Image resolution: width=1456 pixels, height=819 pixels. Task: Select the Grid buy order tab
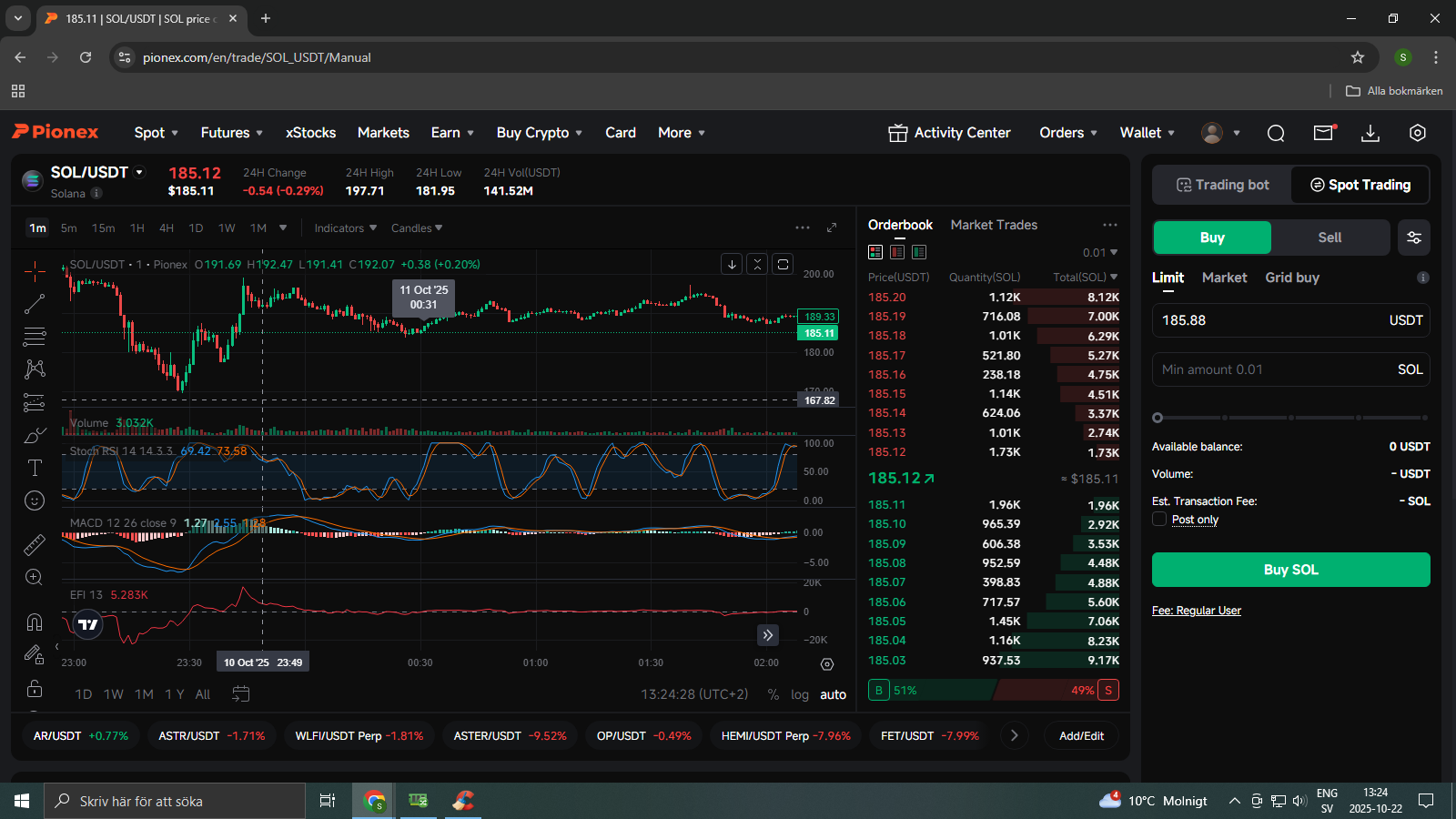point(1292,278)
